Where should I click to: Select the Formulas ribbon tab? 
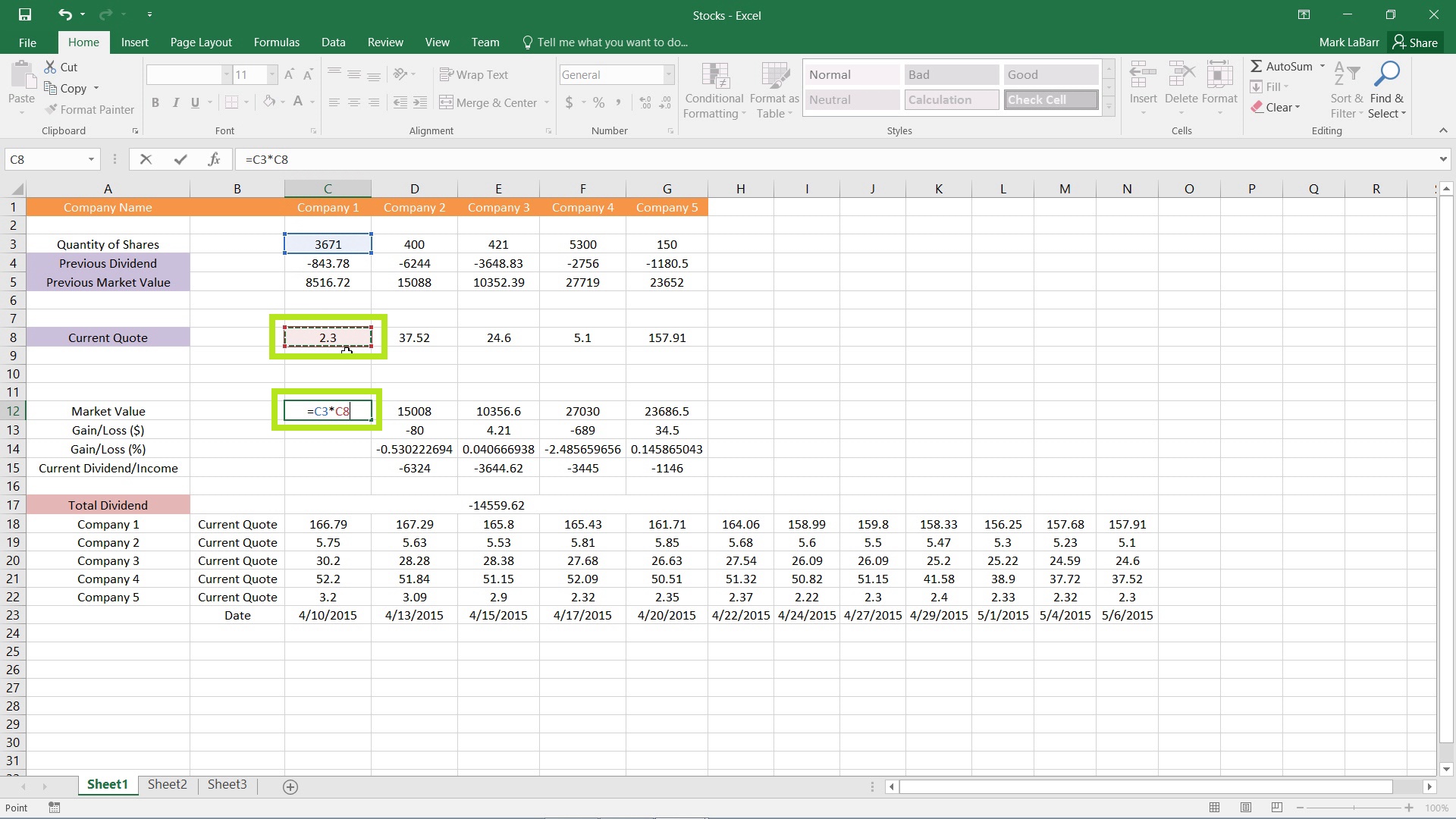tap(276, 42)
